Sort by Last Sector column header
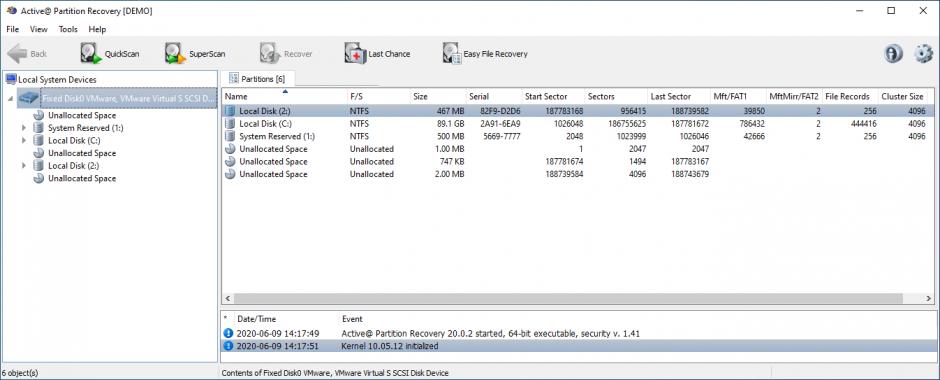This screenshot has height=380, width=940. (x=679, y=96)
